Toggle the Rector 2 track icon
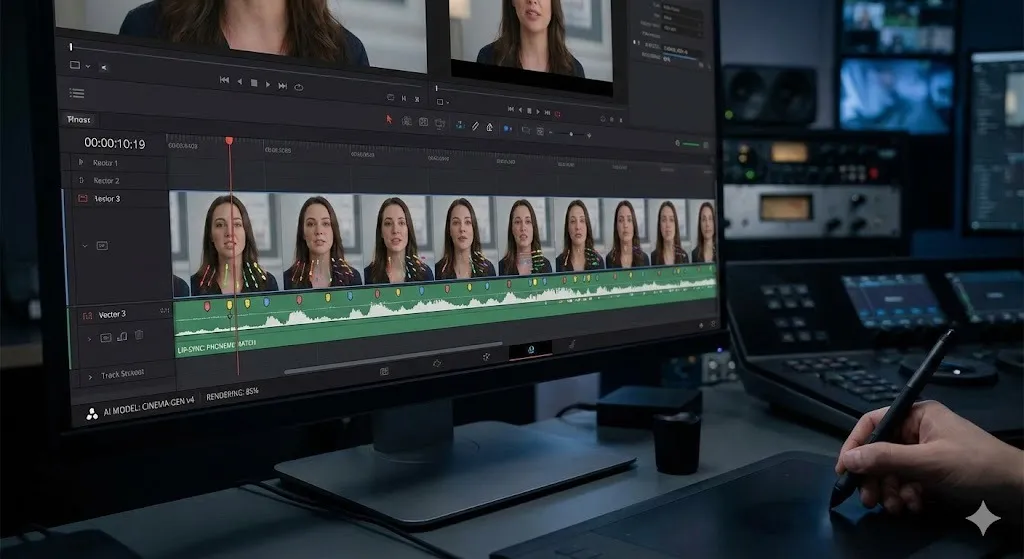Image resolution: width=1024 pixels, height=559 pixels. pyautogui.click(x=81, y=180)
